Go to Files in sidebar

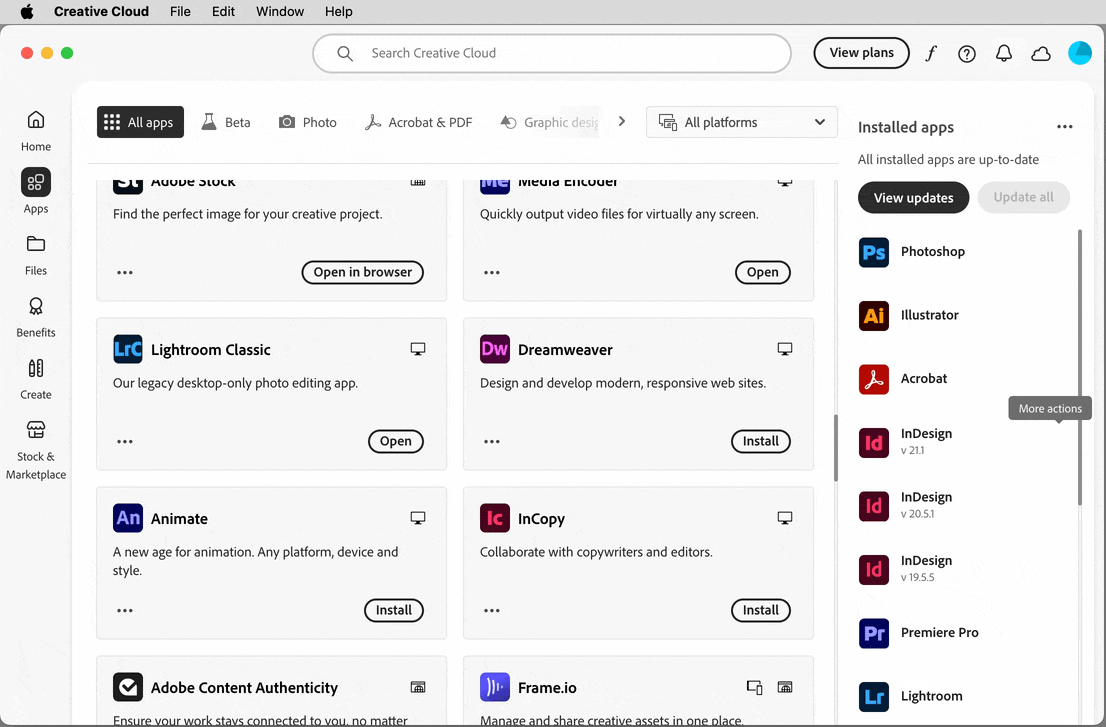point(35,255)
